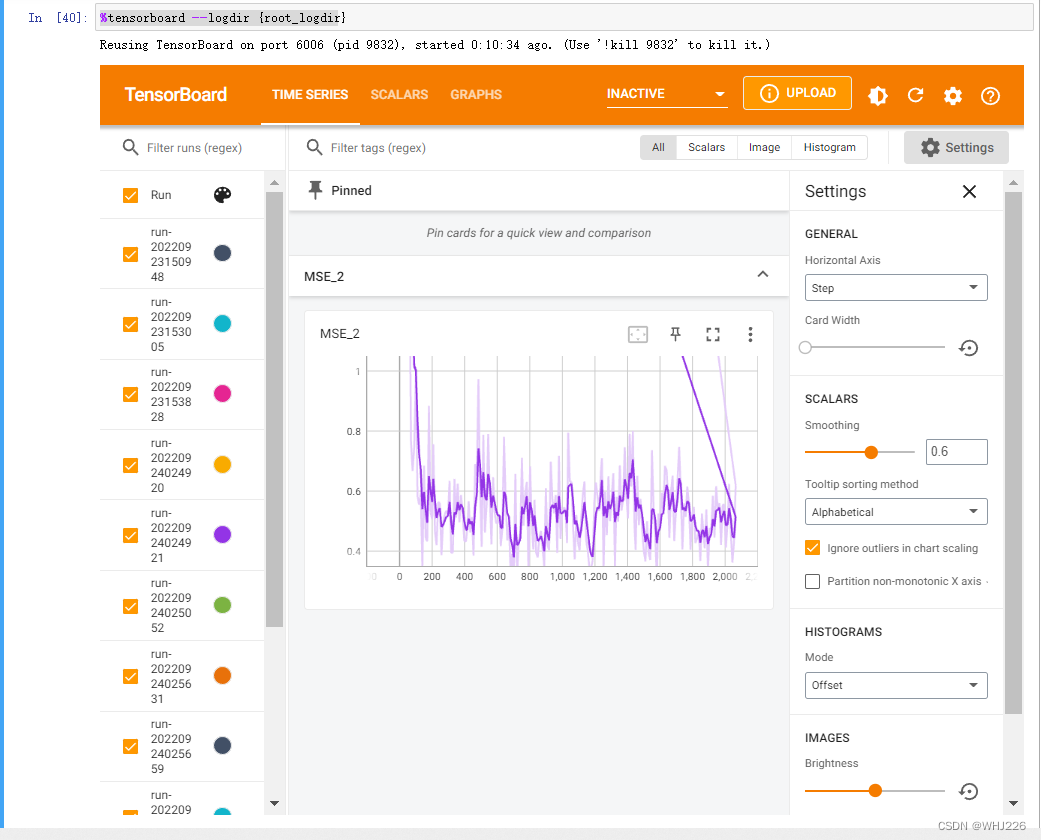
Task: Collapse the MSE_2 tag group
Action: (x=763, y=275)
